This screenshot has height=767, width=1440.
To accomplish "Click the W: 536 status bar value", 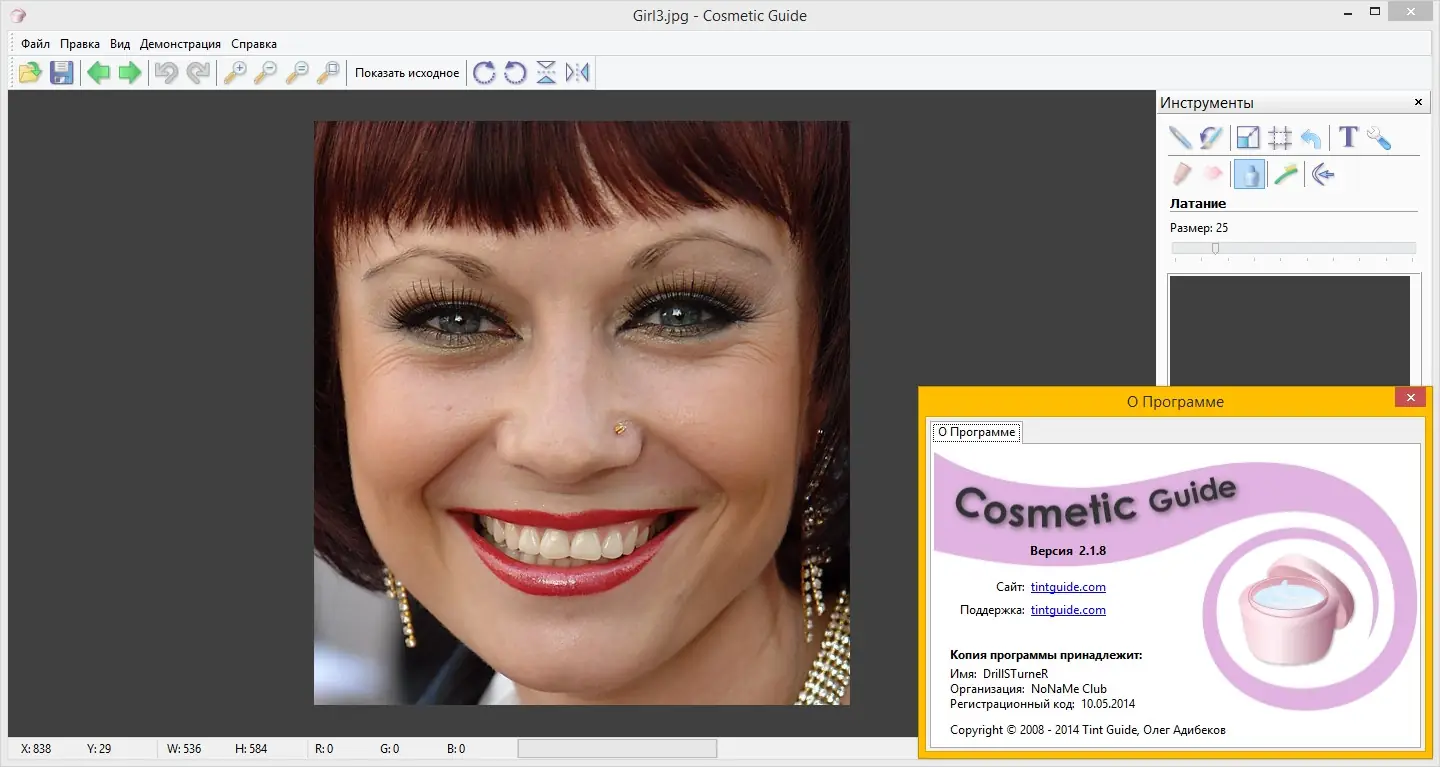I will click(184, 749).
